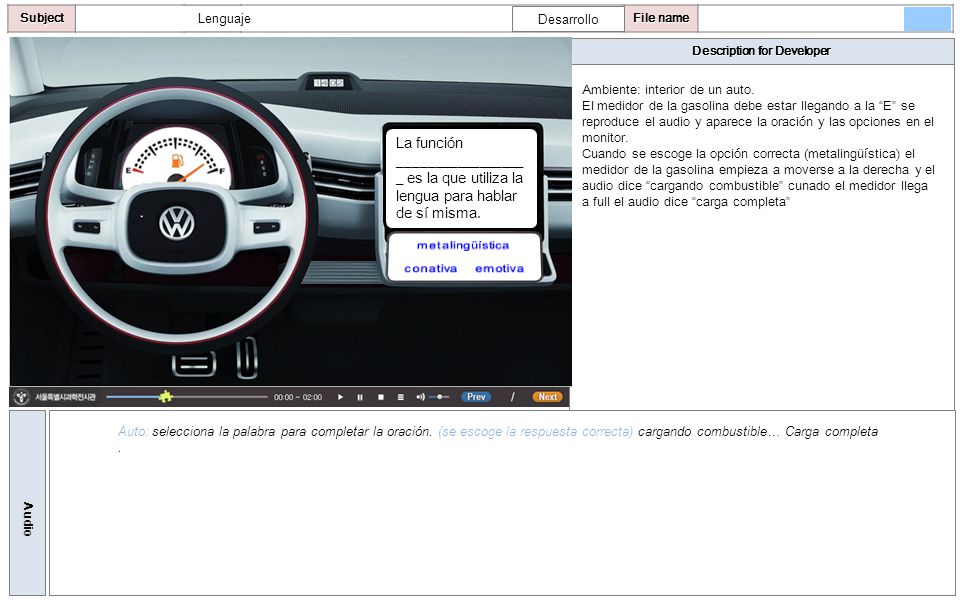Click the Korean title text in player bar
This screenshot has height=600, width=960.
[65, 397]
